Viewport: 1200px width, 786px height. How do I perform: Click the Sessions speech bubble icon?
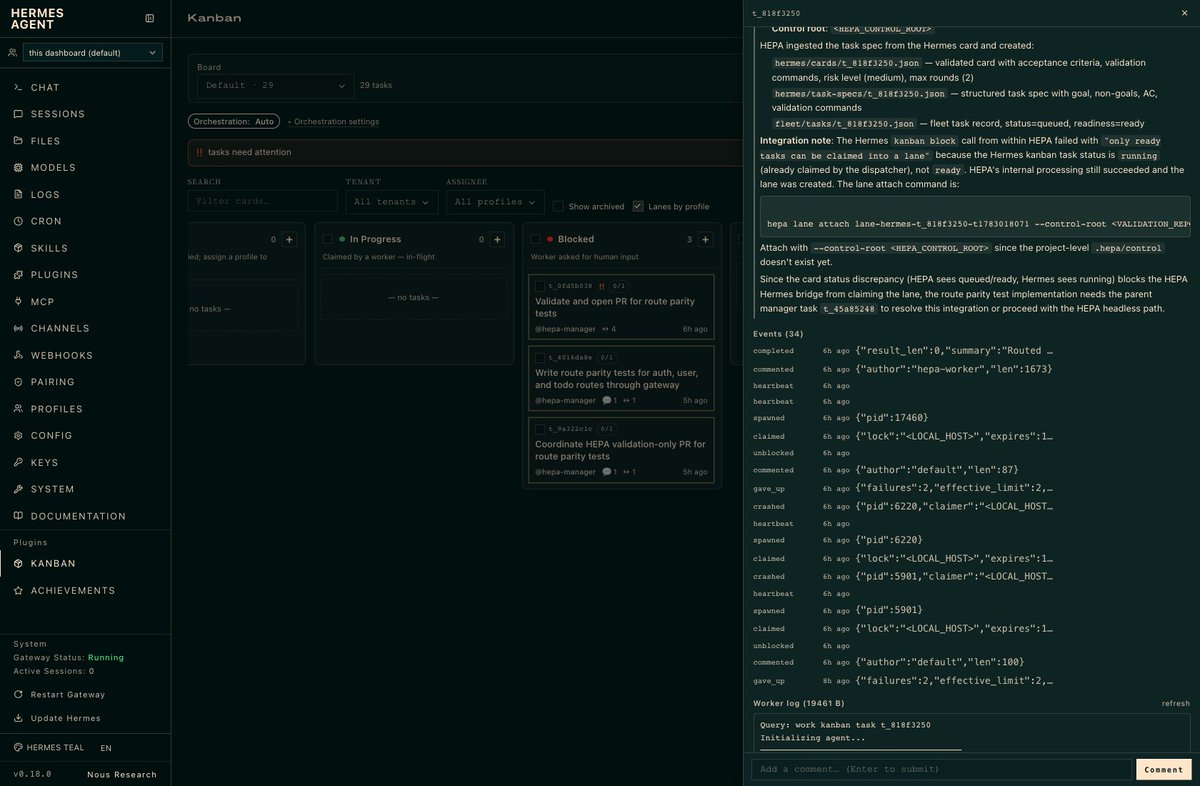19,114
